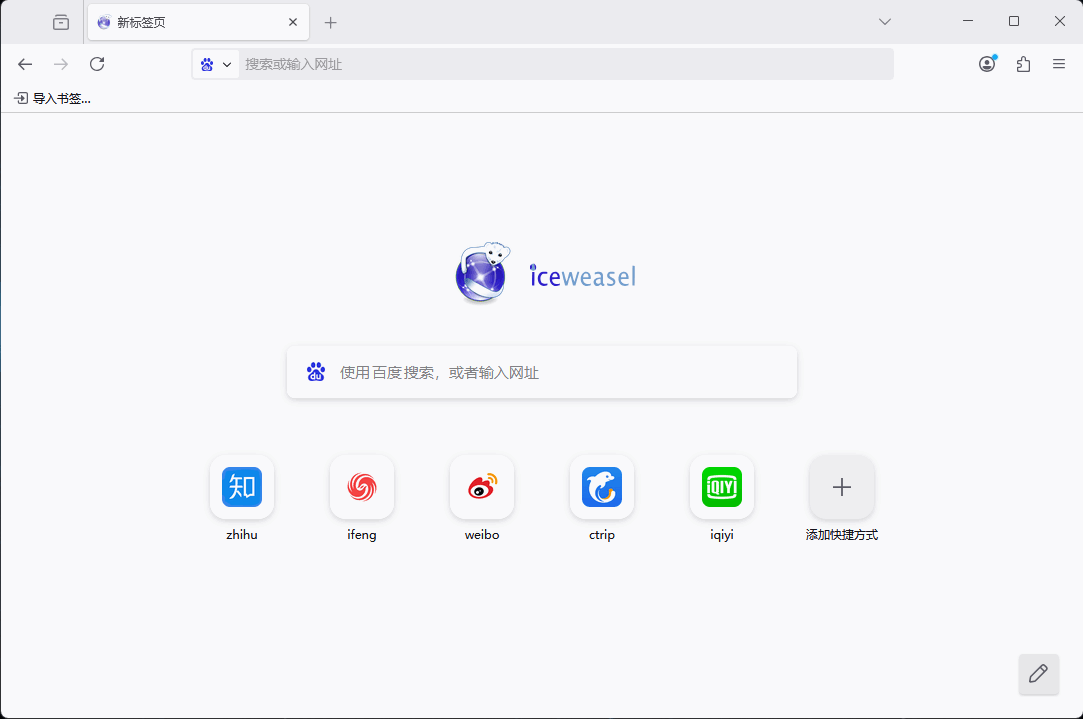
Task: Click the 导入书签 bookmarks import link
Action: pyautogui.click(x=52, y=98)
